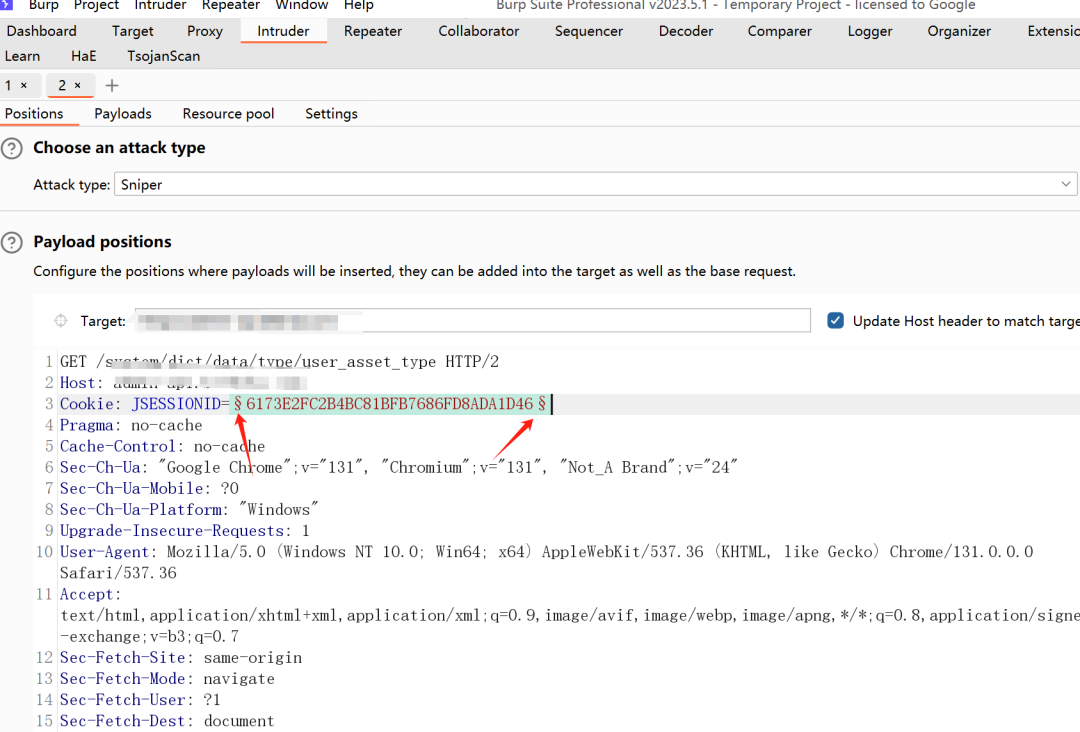Switch to the Positions sub-tab

[34, 114]
